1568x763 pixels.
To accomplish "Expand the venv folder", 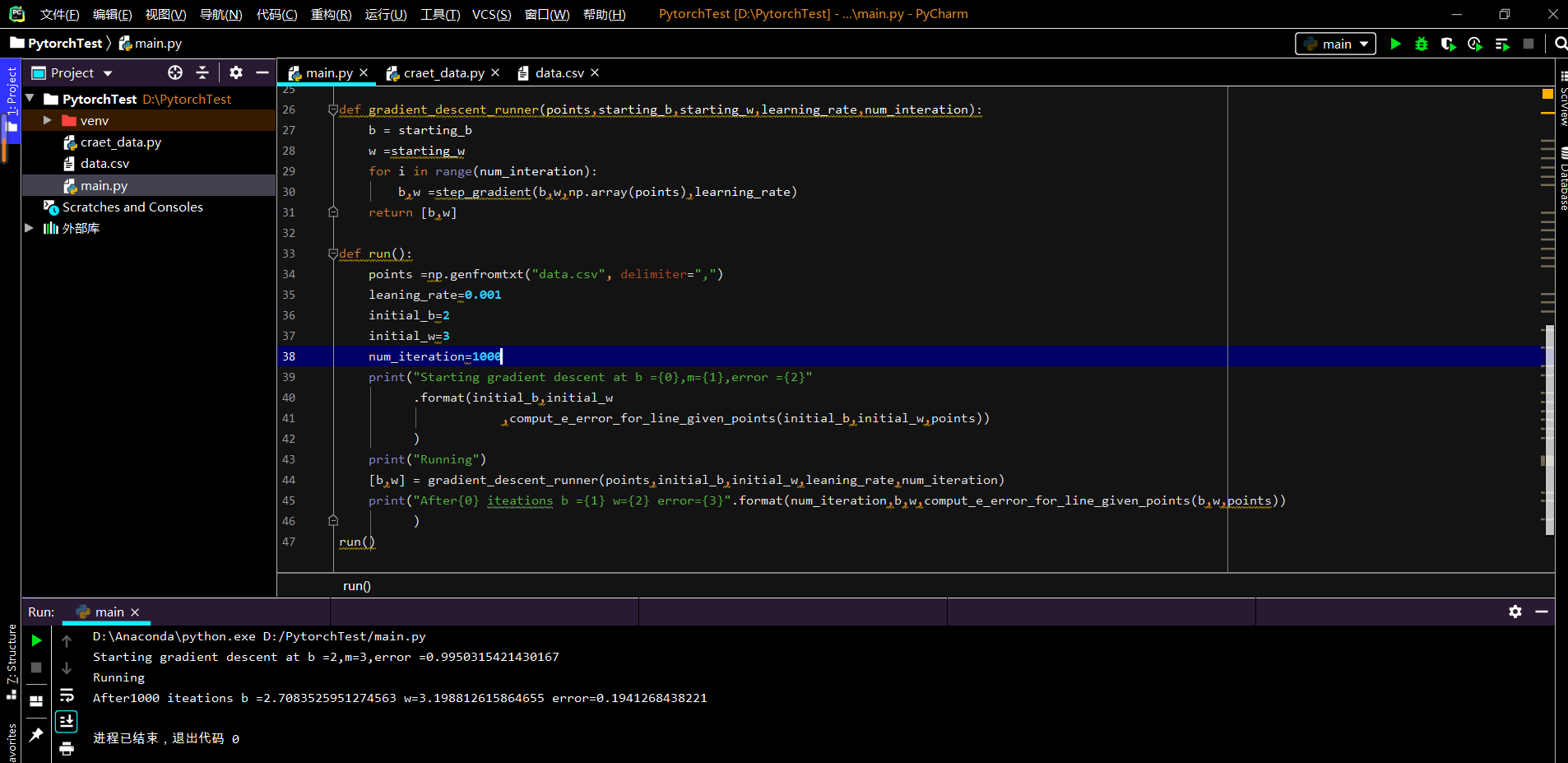I will click(48, 120).
